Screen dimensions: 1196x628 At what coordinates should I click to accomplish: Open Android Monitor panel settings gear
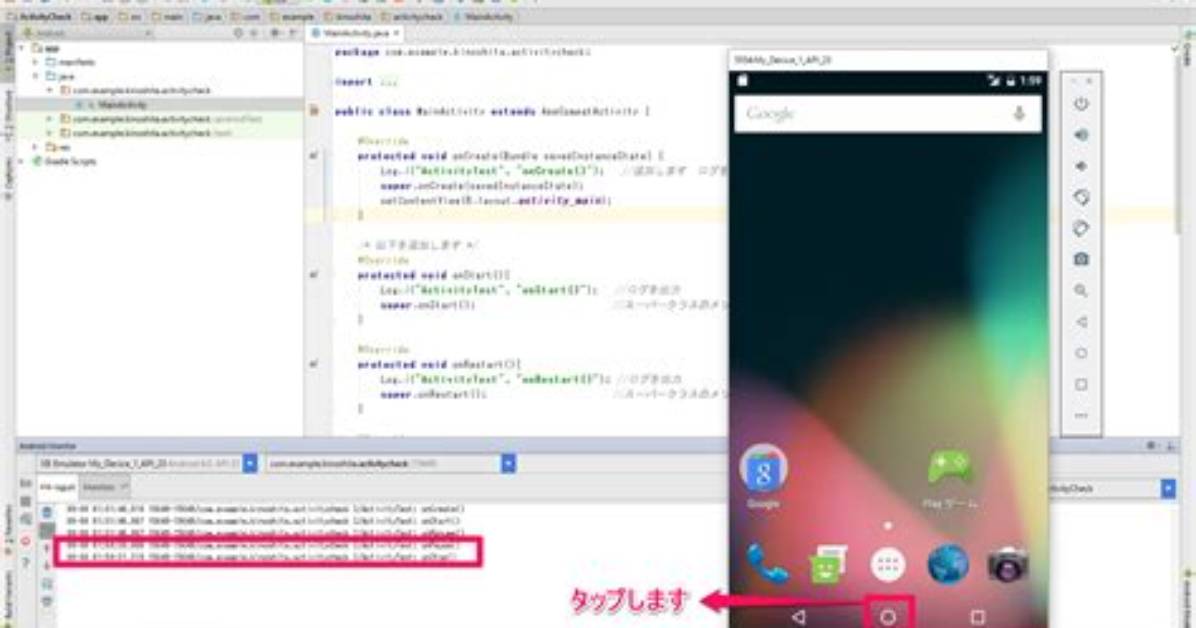point(1151,446)
